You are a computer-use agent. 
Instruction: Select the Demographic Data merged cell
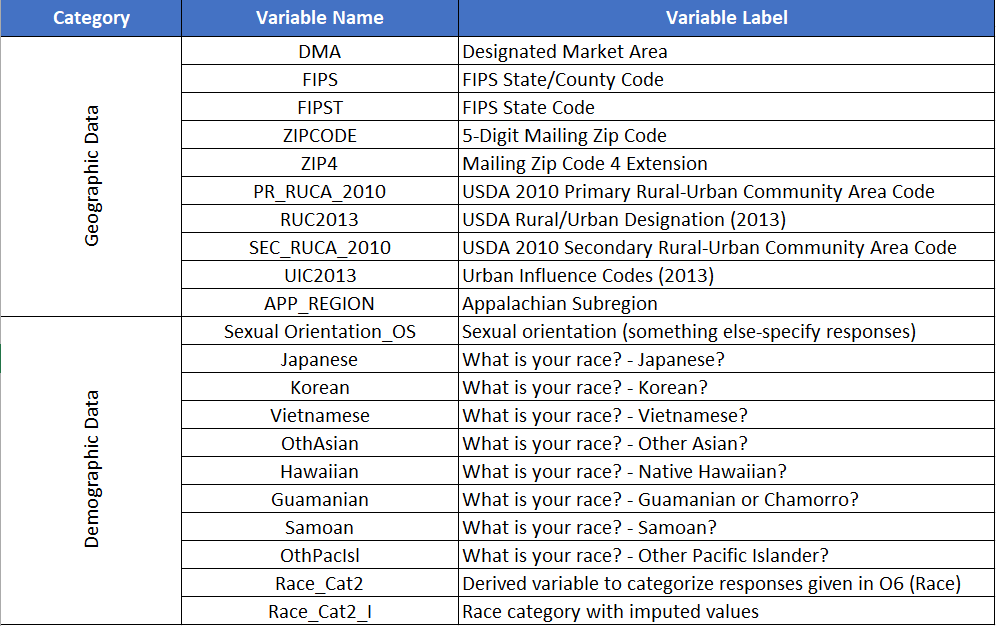(91, 469)
